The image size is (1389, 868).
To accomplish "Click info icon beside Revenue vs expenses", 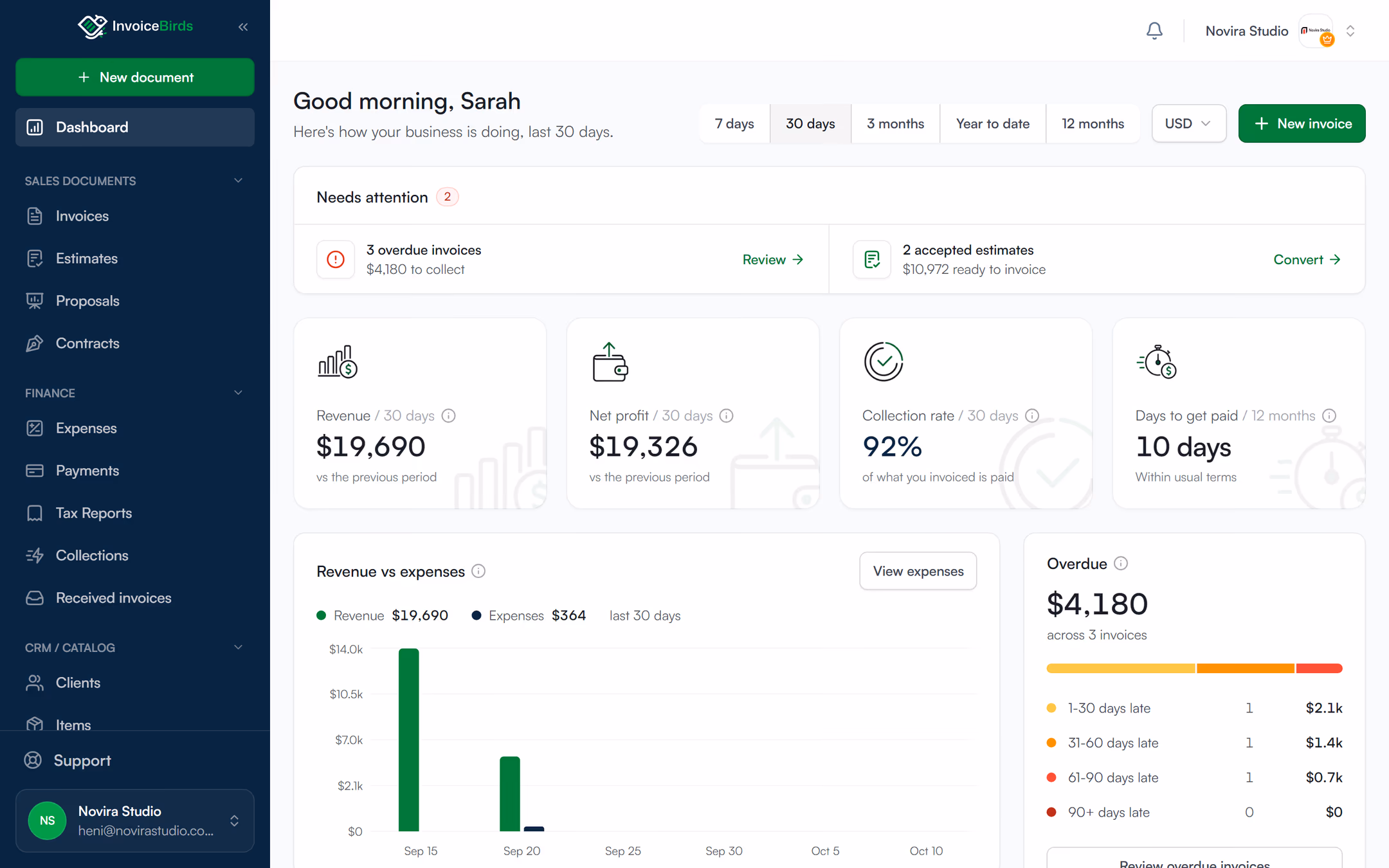I will 478,571.
